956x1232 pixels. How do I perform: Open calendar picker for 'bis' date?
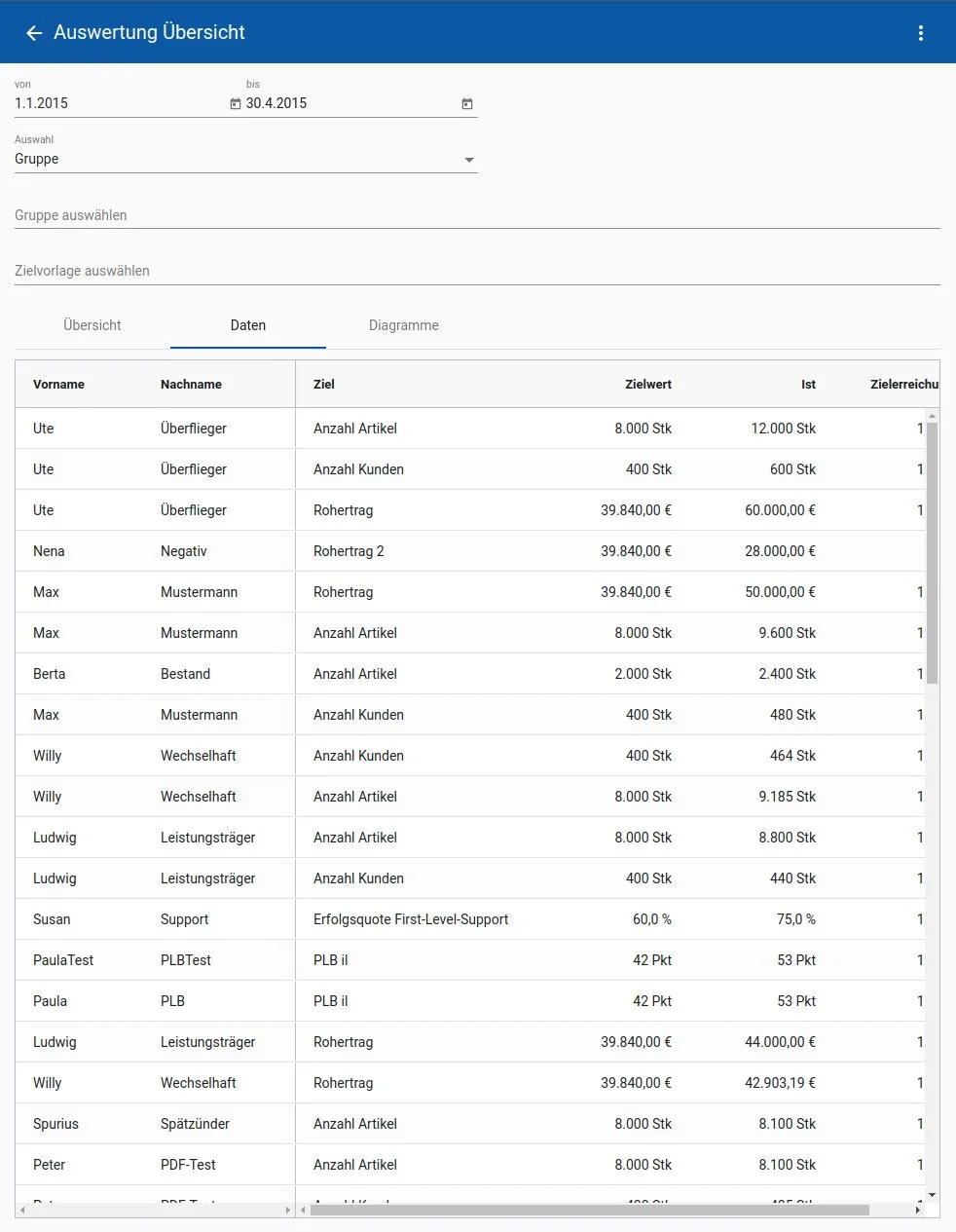click(467, 103)
